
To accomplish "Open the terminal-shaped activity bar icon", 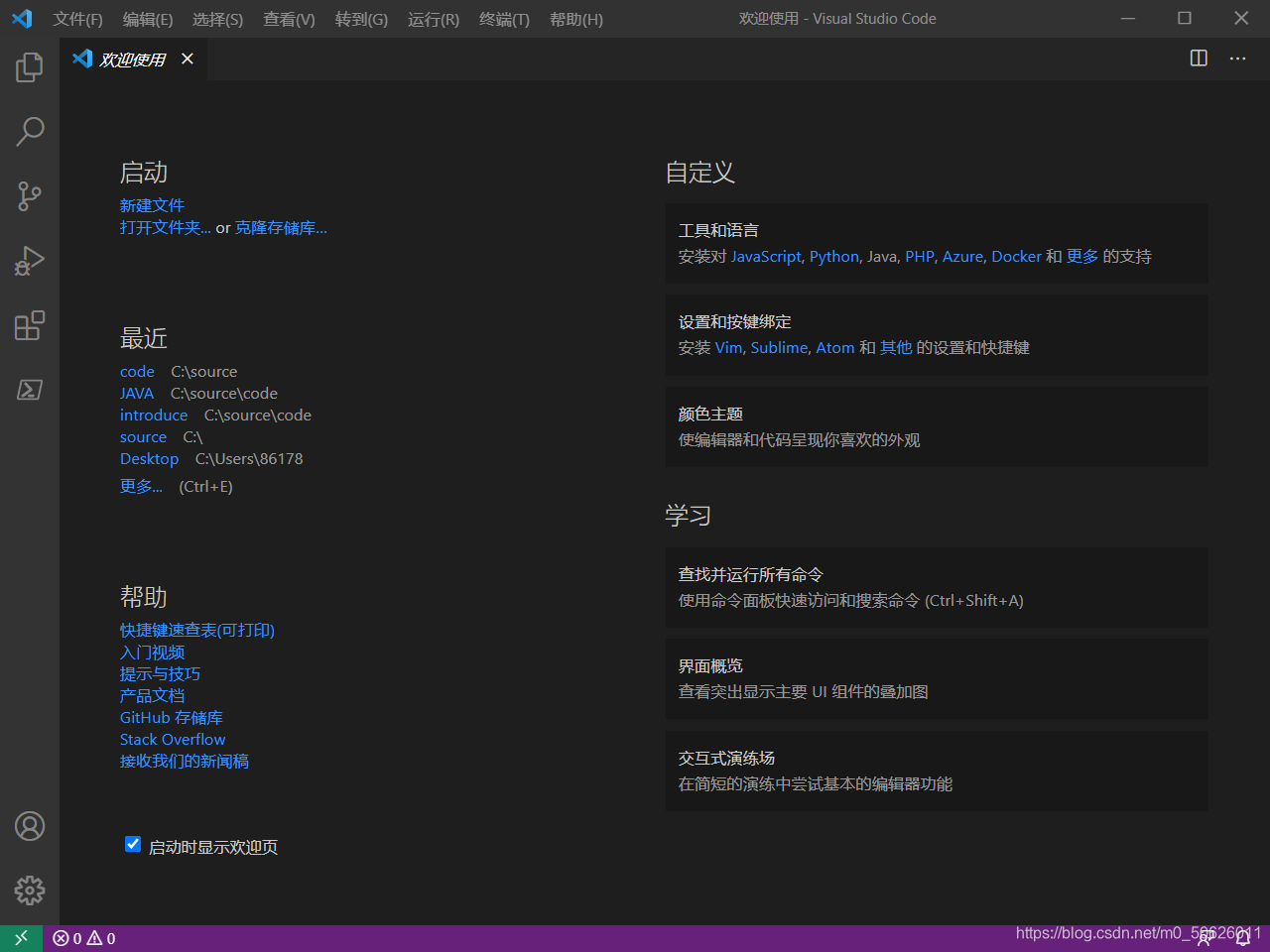I will [30, 390].
